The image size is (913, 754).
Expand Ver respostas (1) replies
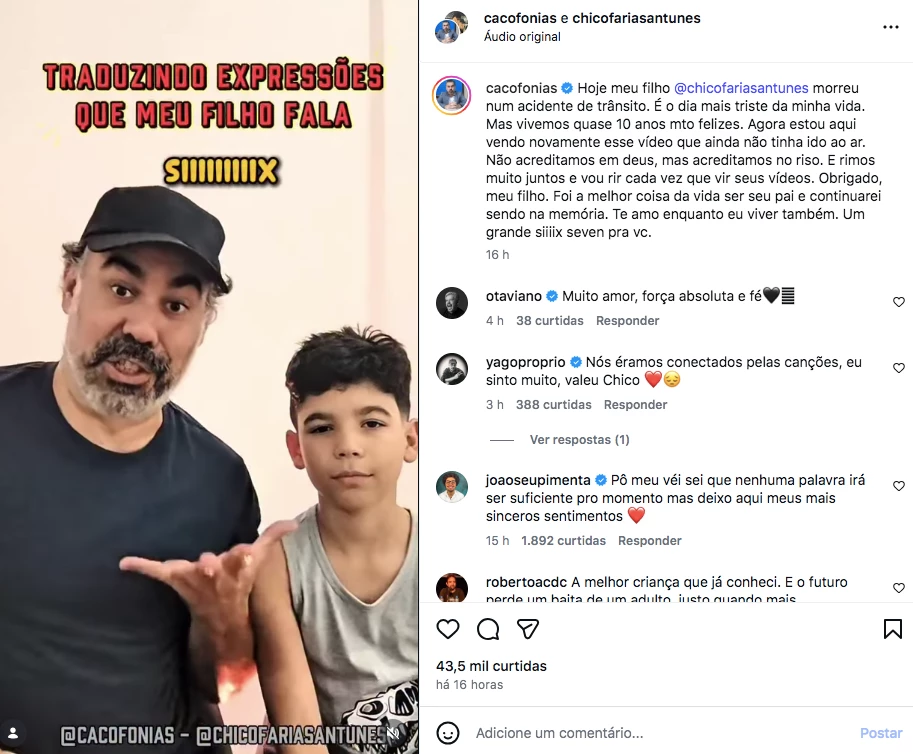(x=579, y=440)
